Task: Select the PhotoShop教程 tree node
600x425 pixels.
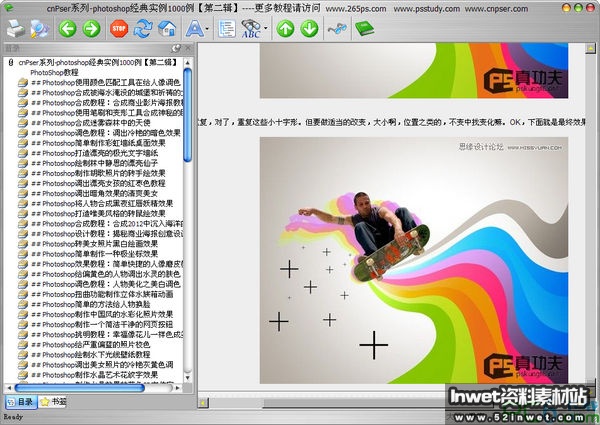Action: [x=54, y=72]
